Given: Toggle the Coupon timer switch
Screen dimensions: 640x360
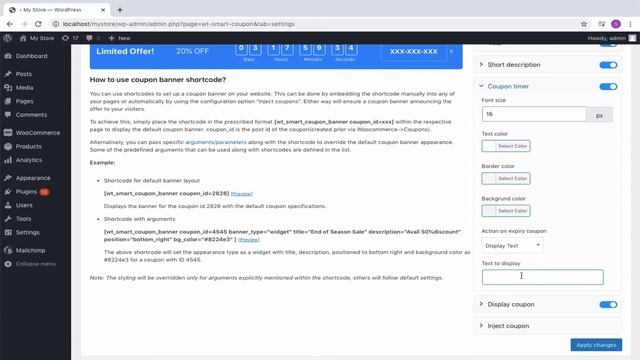Looking at the screenshot, I should coord(608,87).
